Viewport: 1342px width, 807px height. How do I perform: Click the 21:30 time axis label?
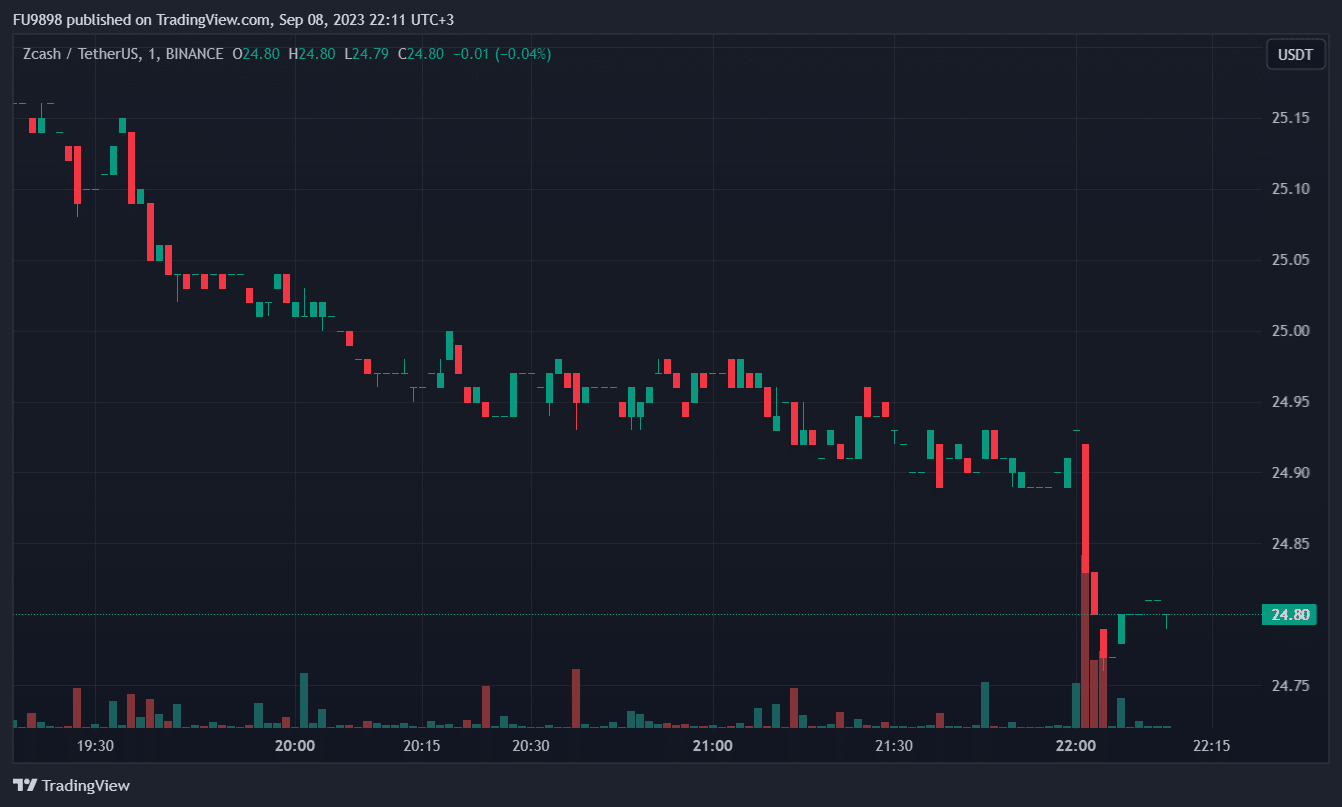pyautogui.click(x=893, y=746)
